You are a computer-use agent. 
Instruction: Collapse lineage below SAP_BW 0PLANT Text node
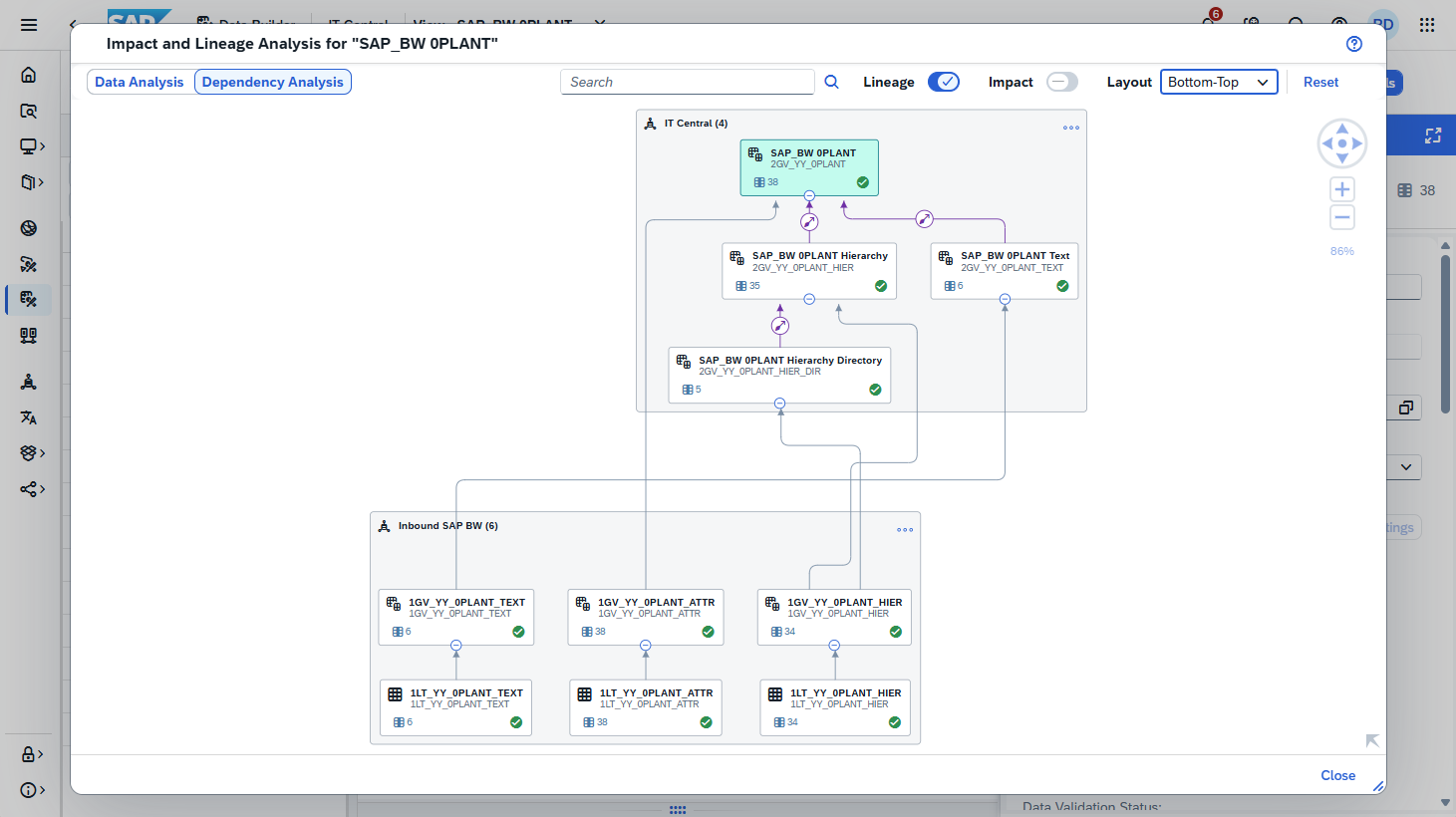coord(1005,299)
